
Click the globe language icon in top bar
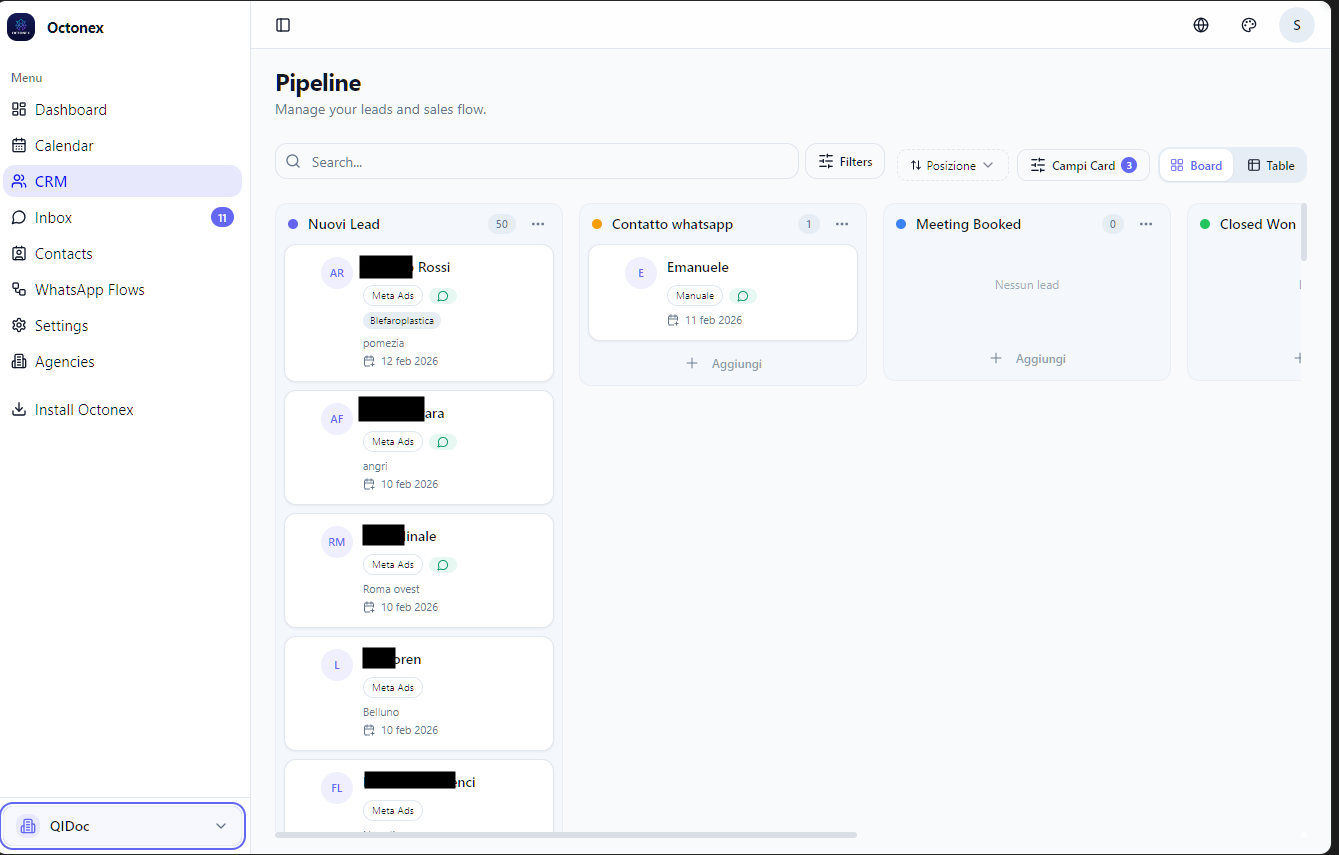click(1200, 25)
